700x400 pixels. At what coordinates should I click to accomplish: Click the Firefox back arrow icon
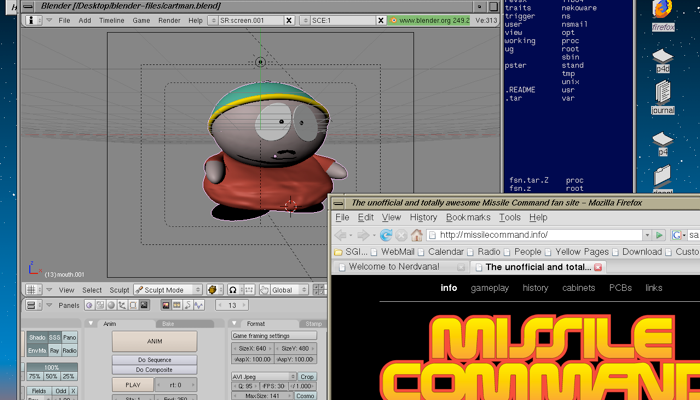point(342,235)
